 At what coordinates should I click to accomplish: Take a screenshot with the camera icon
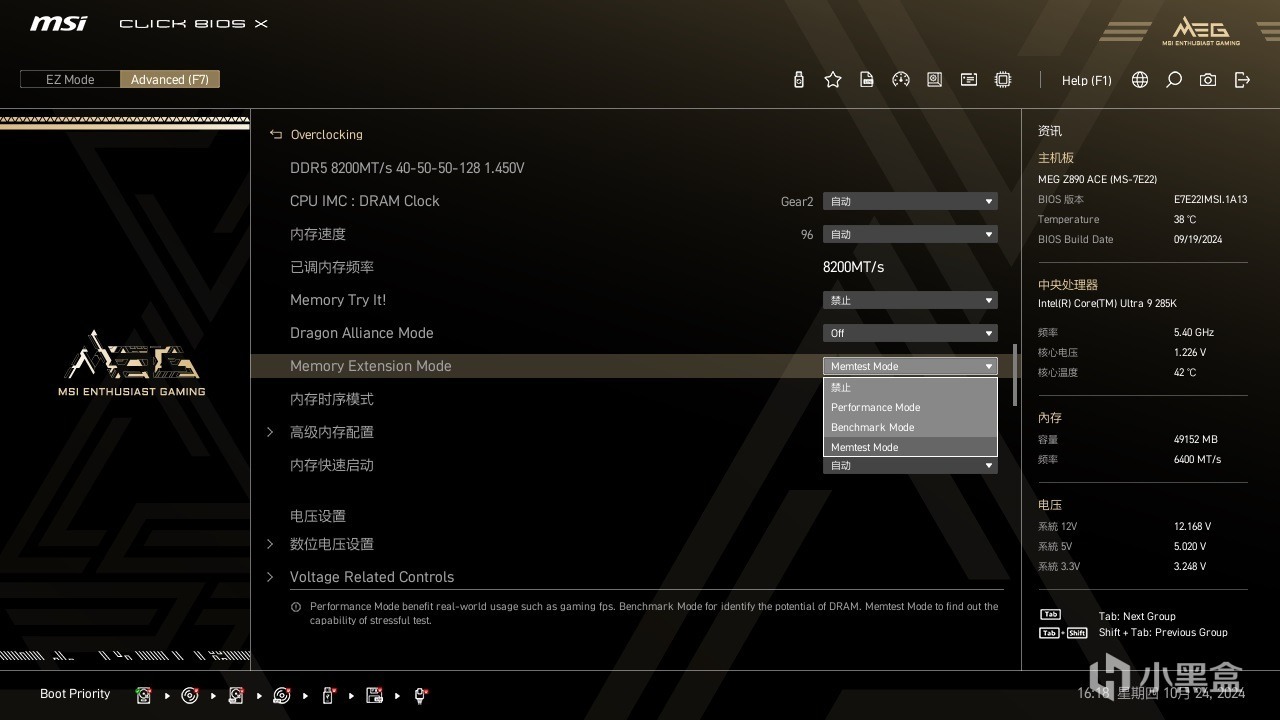(x=1208, y=80)
